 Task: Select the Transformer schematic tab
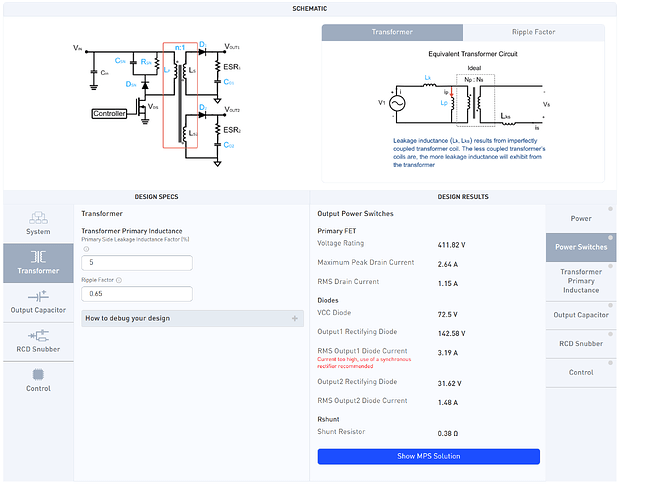point(392,32)
